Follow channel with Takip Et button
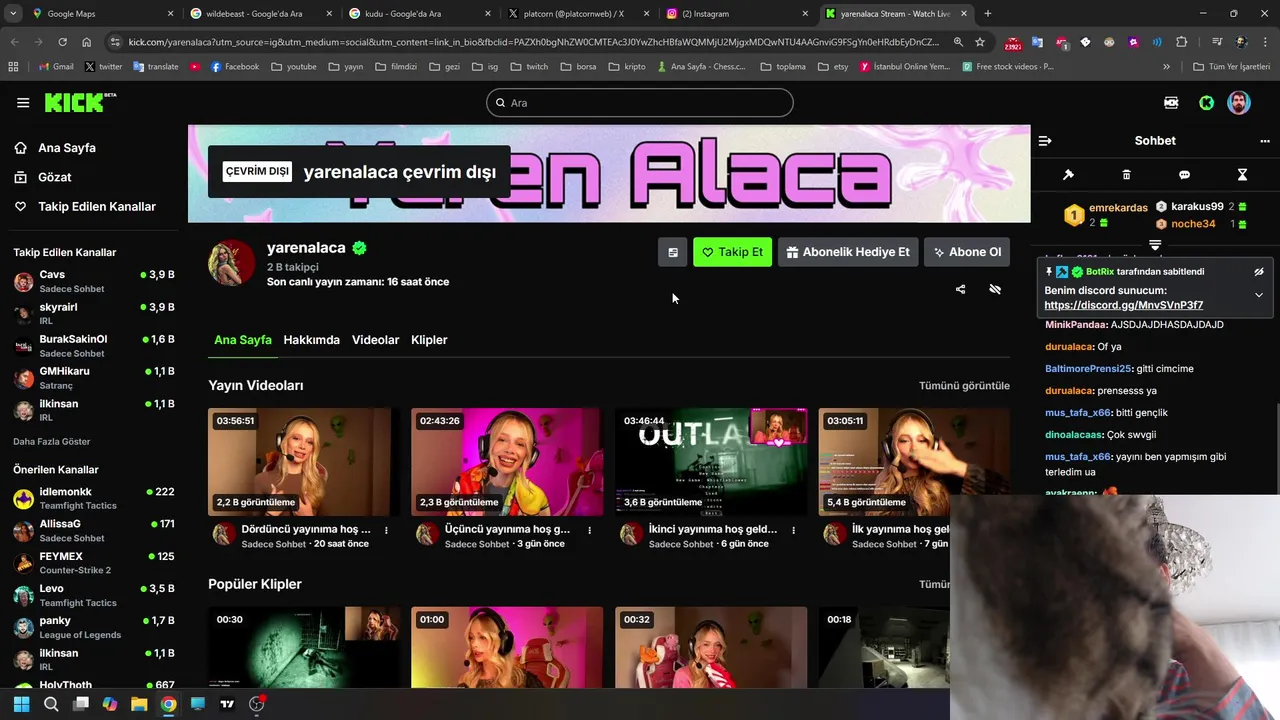The height and width of the screenshot is (720, 1280). [732, 252]
